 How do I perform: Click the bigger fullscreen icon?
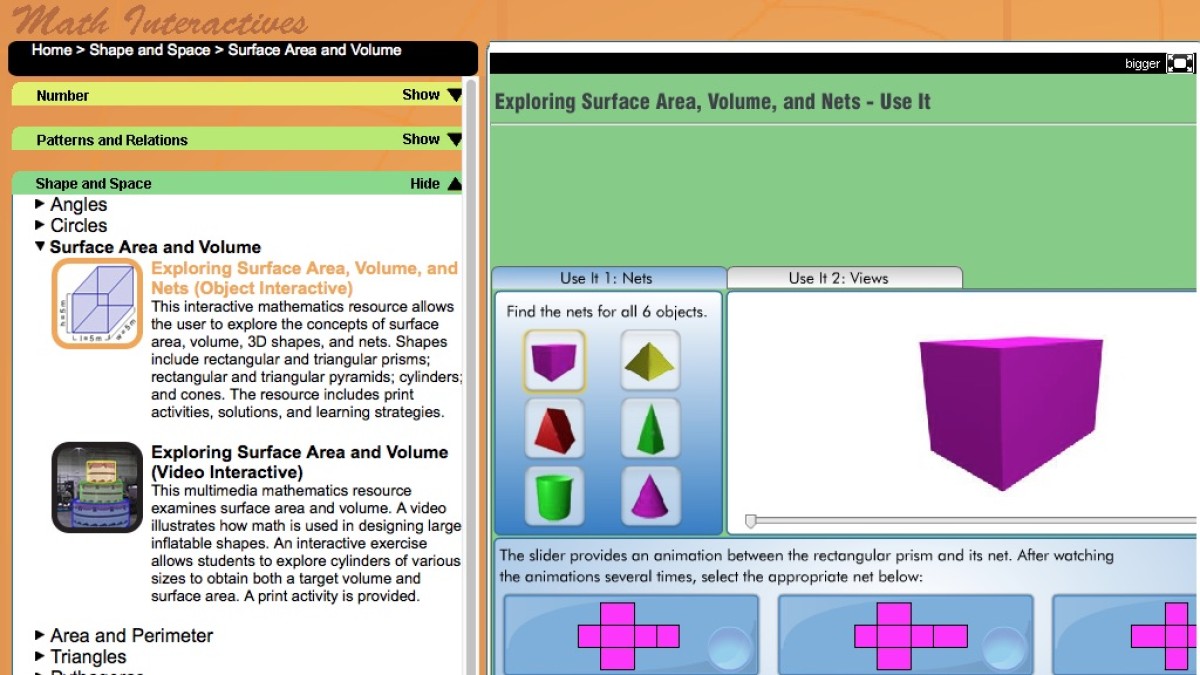point(1180,62)
